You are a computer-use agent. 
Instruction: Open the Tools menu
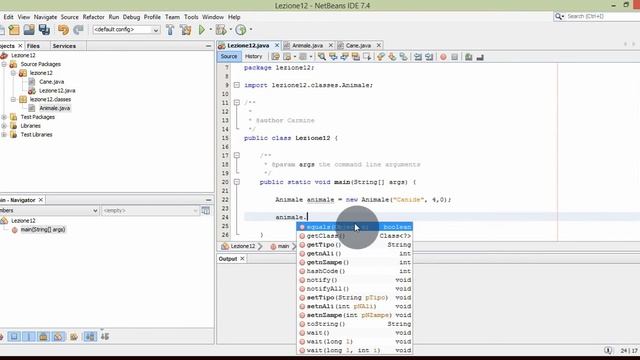click(x=191, y=17)
